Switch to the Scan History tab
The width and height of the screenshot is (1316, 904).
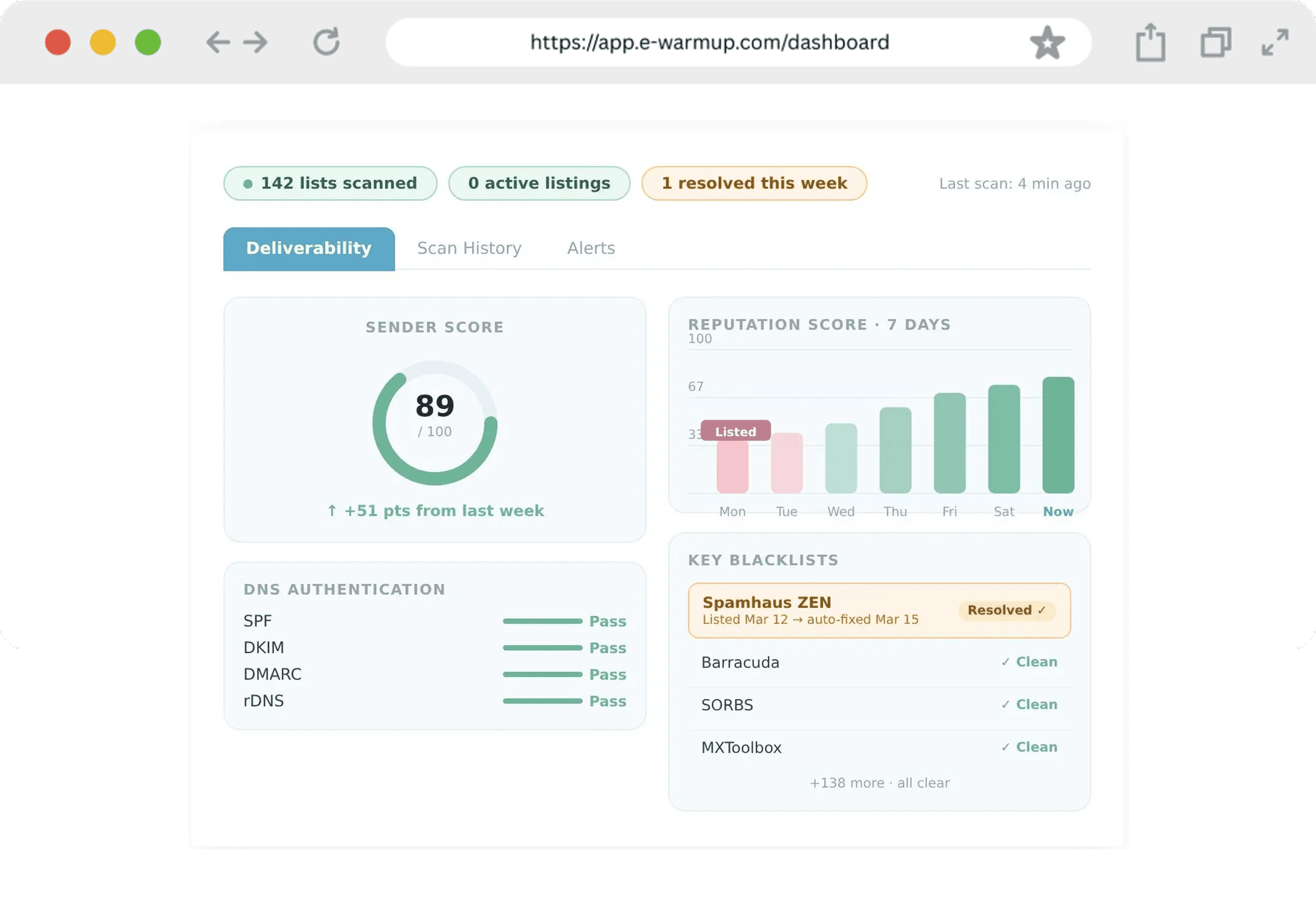[469, 249]
